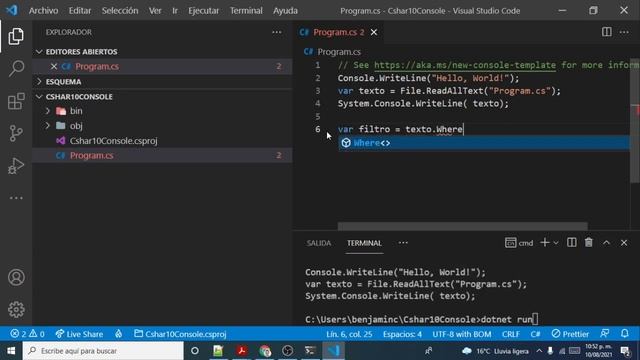Close the terminal panel
Image resolution: width=640 pixels, height=360 pixels.
624,243
